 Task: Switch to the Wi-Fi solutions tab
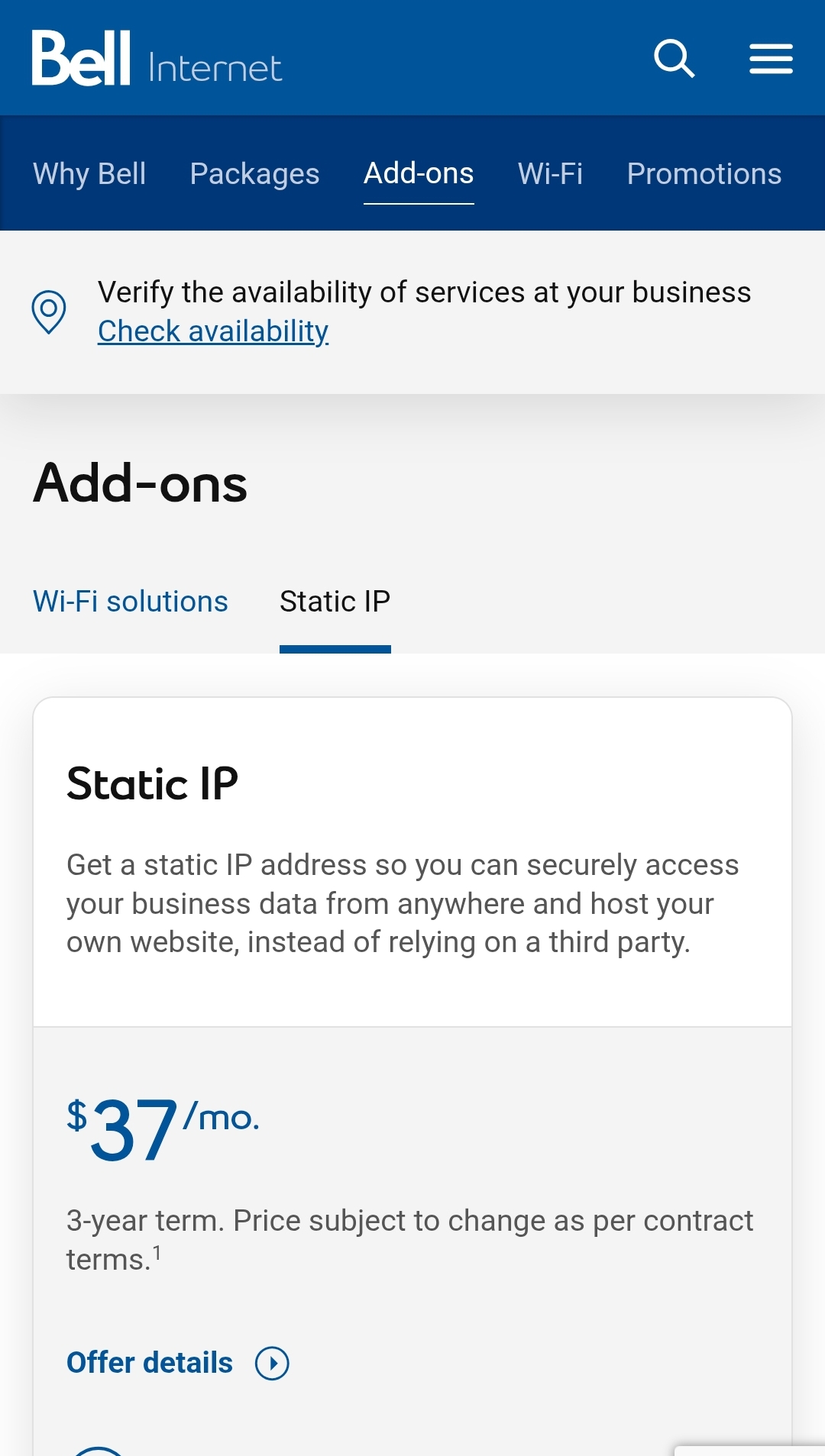(131, 602)
